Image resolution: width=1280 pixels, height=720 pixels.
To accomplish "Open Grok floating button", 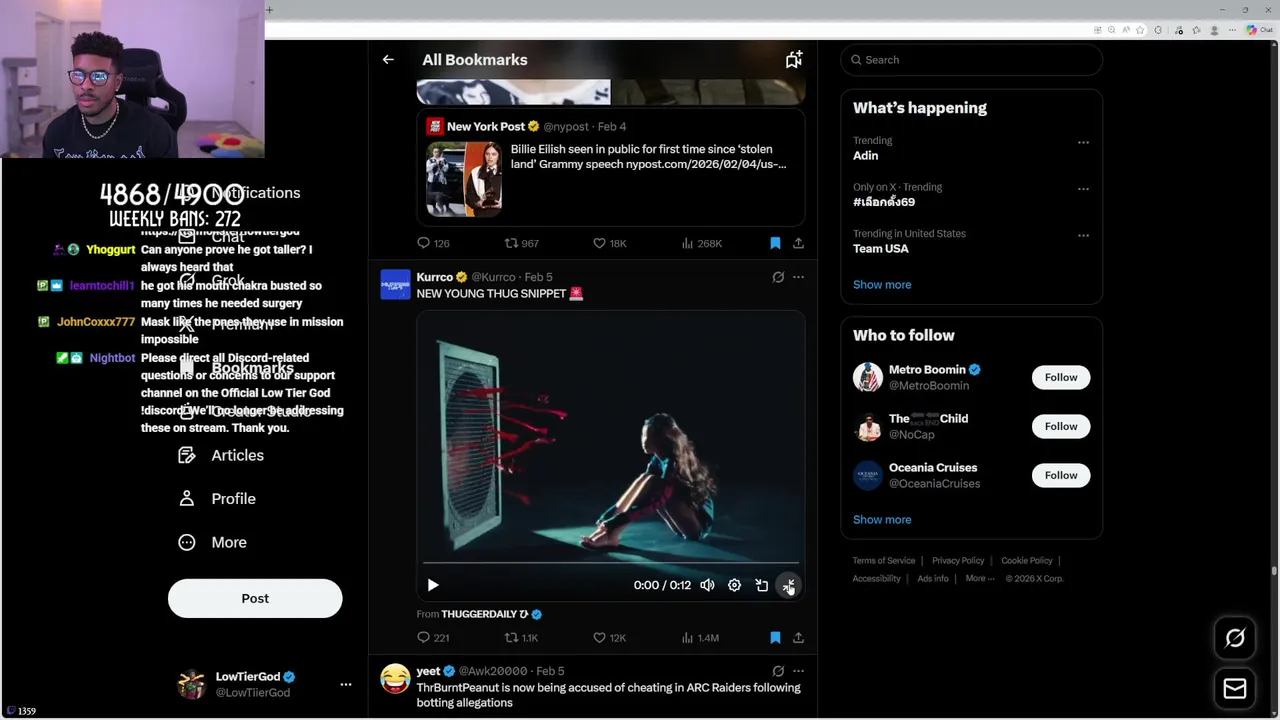I will (x=1235, y=638).
